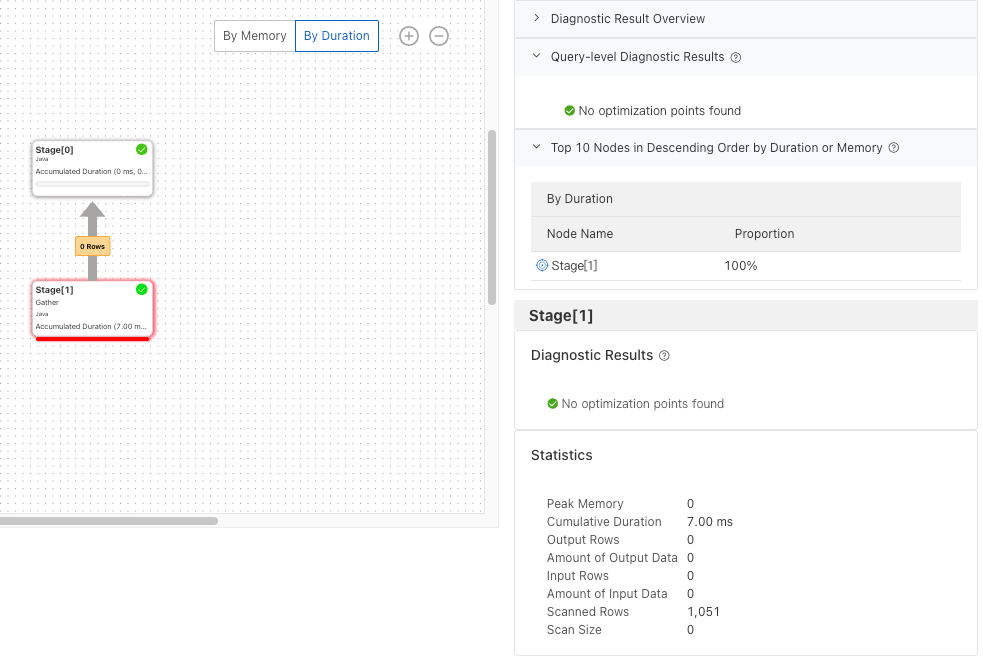This screenshot has height=658, width=983.
Task: Click the Stage[1] details heading
Action: (x=561, y=316)
